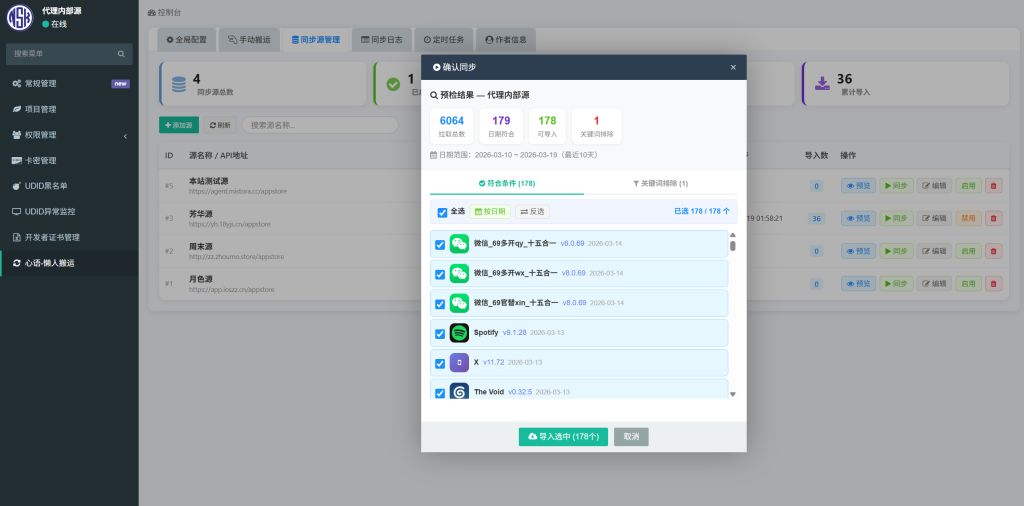Screen dimensions: 1024x506
Task: Click The Void app icon
Action: pyautogui.click(x=459, y=391)
